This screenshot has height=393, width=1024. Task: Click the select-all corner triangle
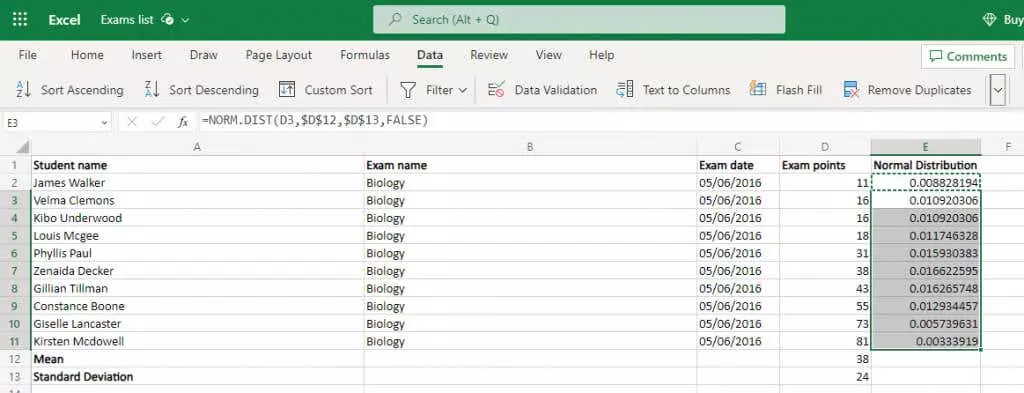pyautogui.click(x=22, y=147)
